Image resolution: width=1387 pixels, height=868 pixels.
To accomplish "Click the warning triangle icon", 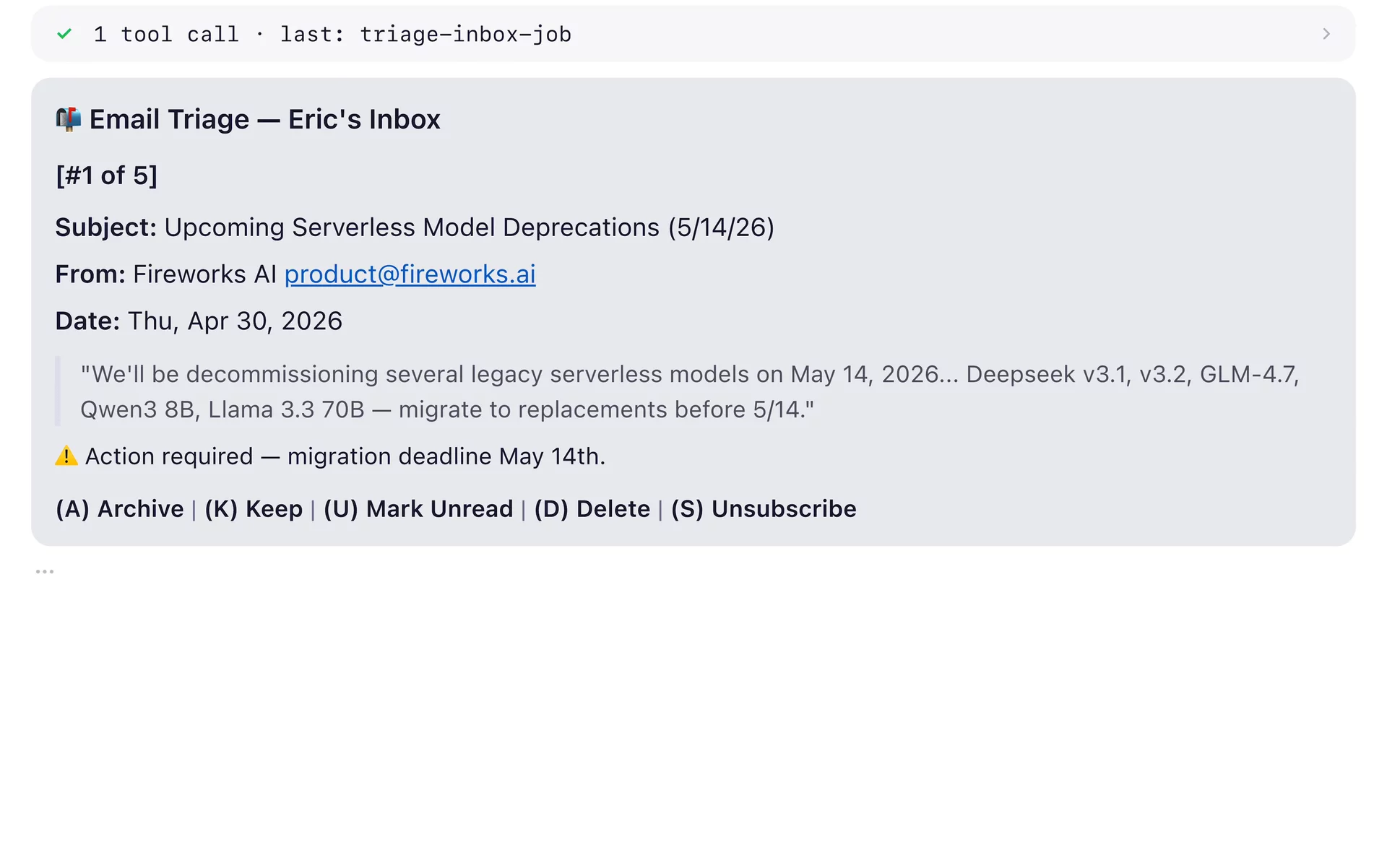I will pyautogui.click(x=66, y=456).
